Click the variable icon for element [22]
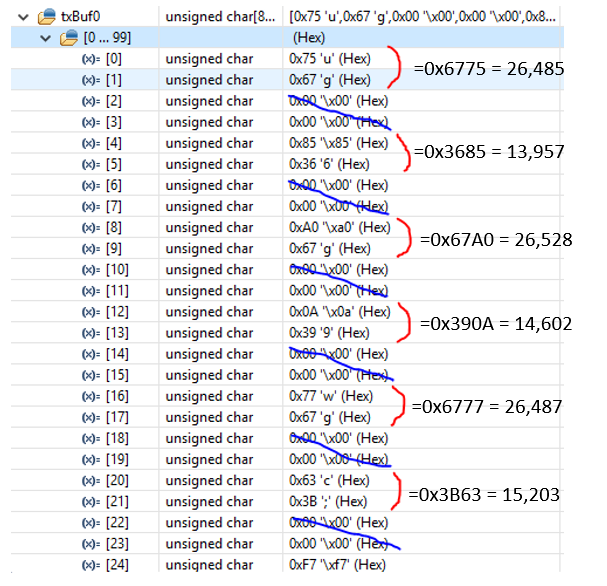The width and height of the screenshot is (607, 586). click(91, 523)
